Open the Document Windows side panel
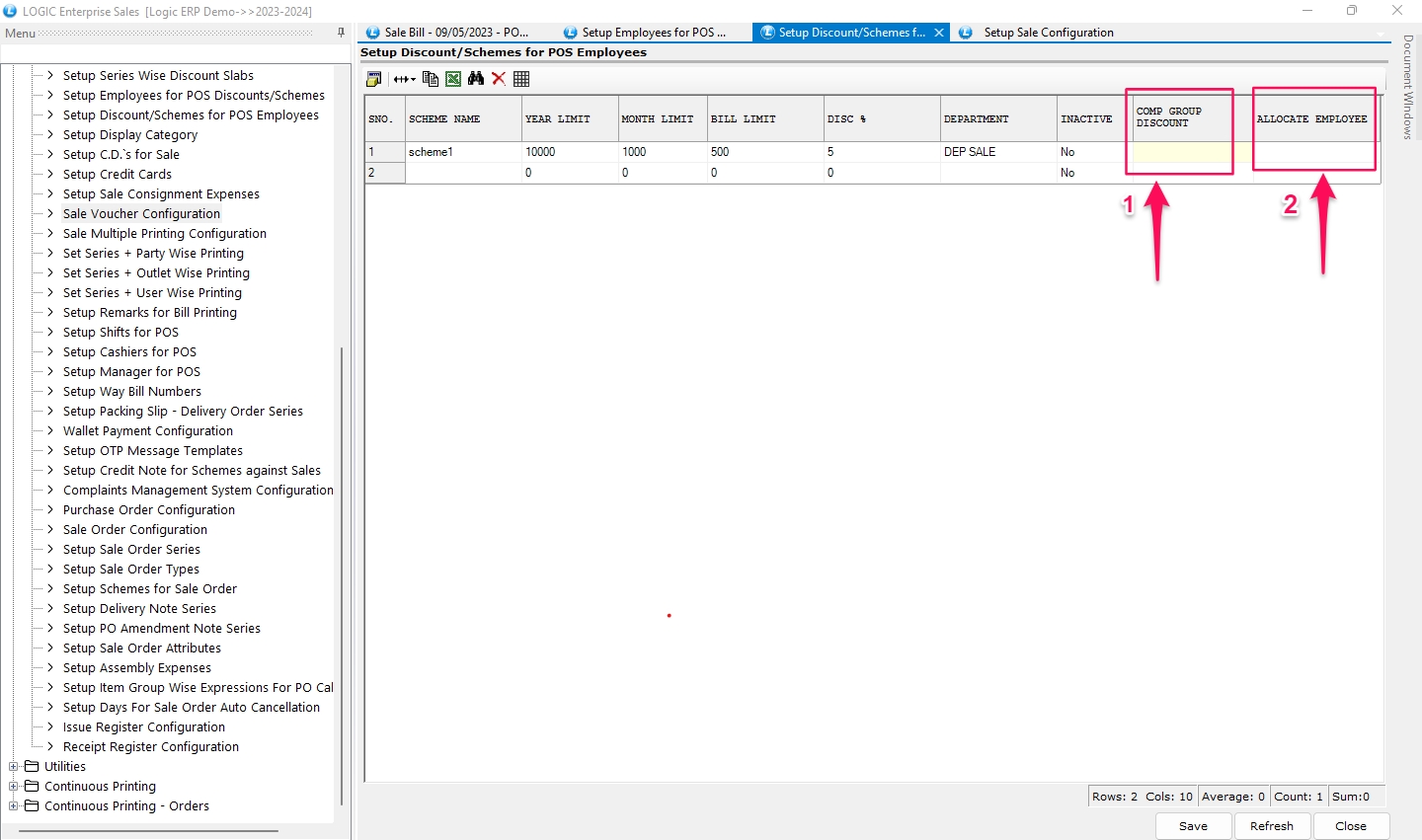The height and width of the screenshot is (840, 1422). coord(1408,87)
